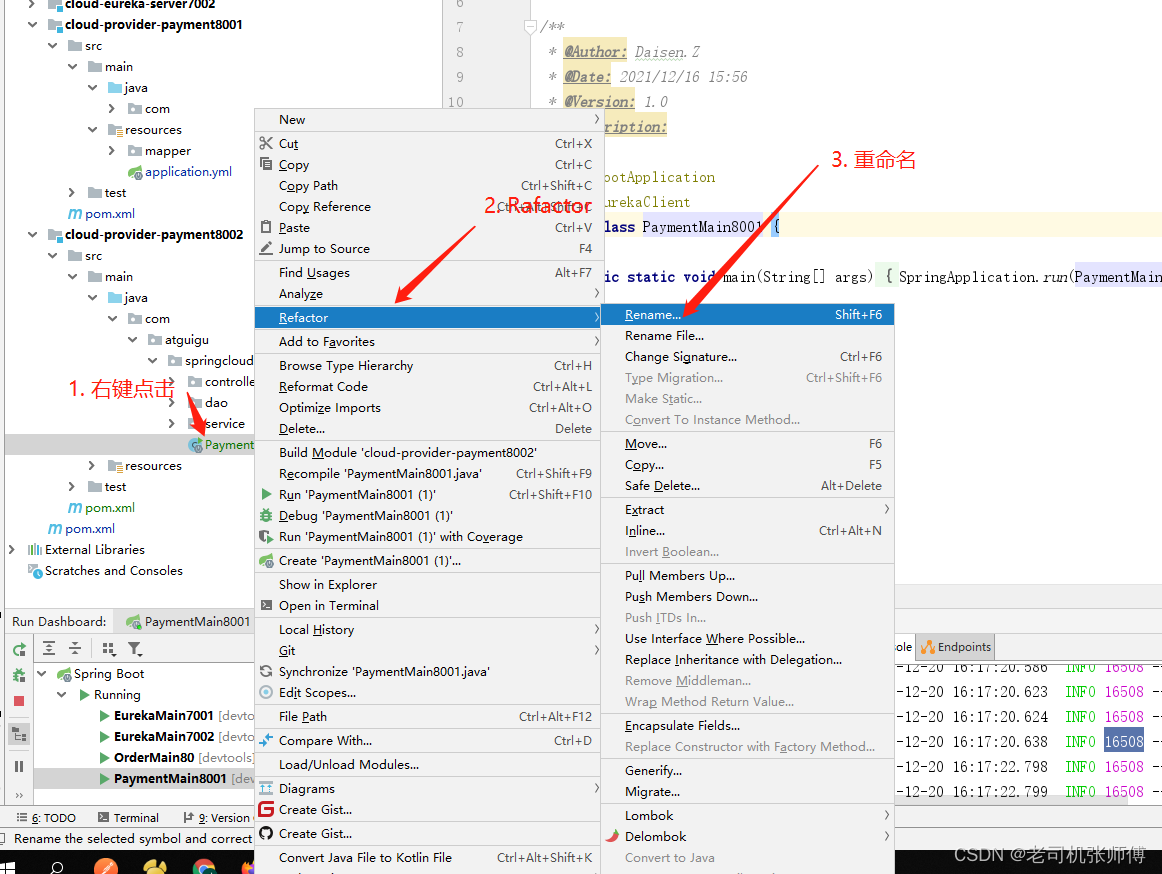This screenshot has height=874, width=1162.
Task: Expand the mapper folder chevron
Action: click(112, 150)
